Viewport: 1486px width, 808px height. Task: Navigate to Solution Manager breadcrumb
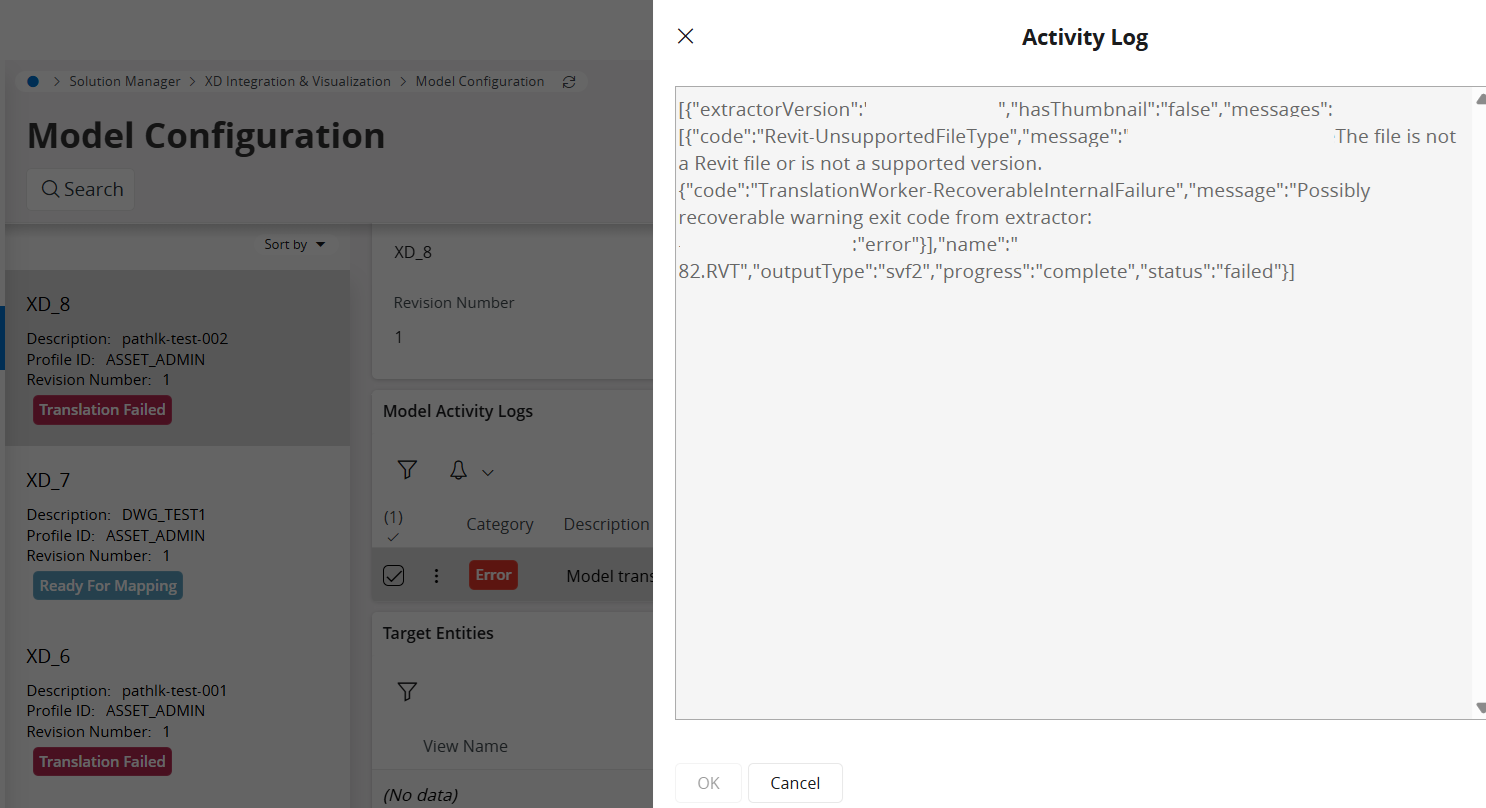124,82
